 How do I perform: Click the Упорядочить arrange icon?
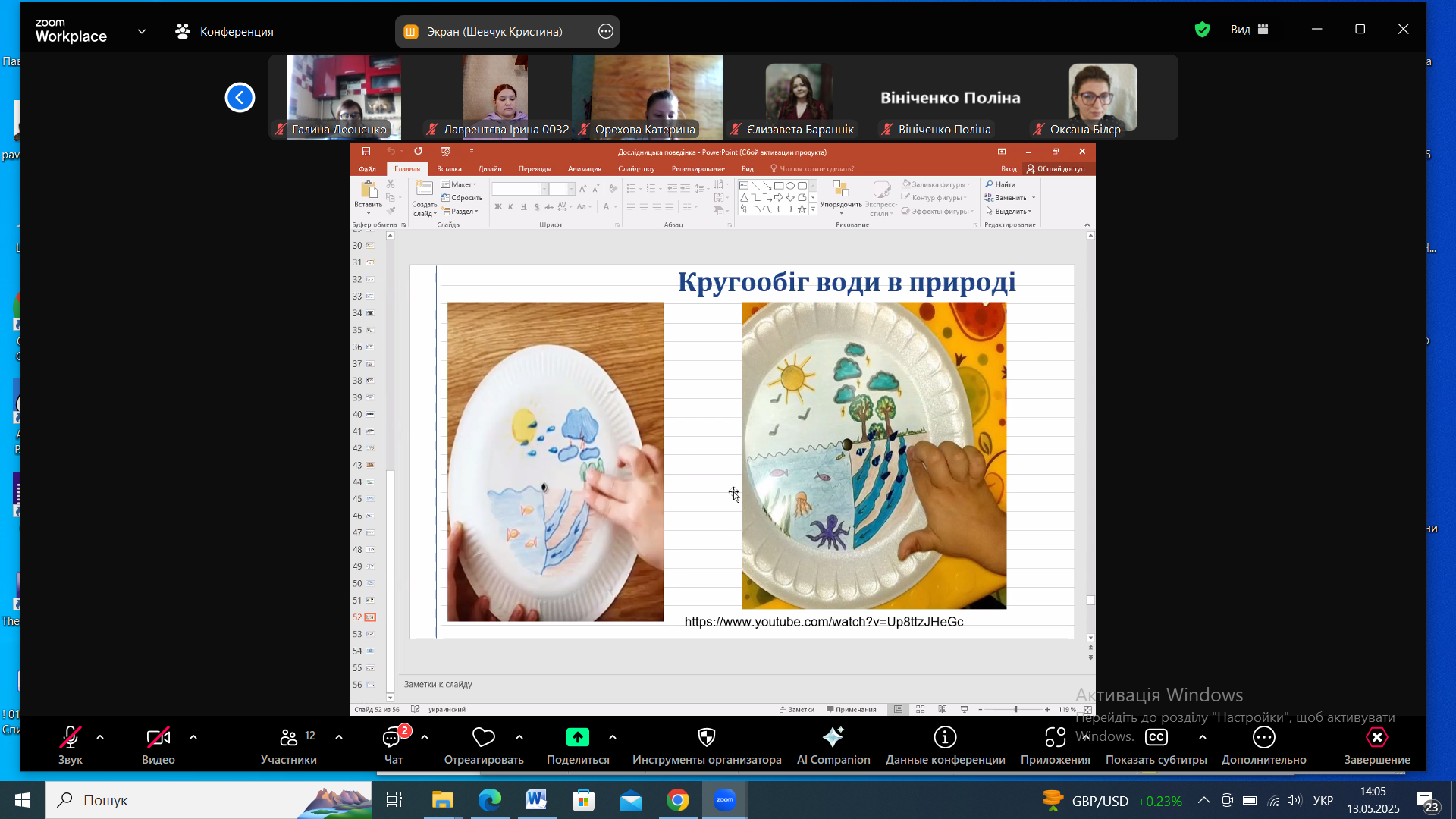point(840,190)
